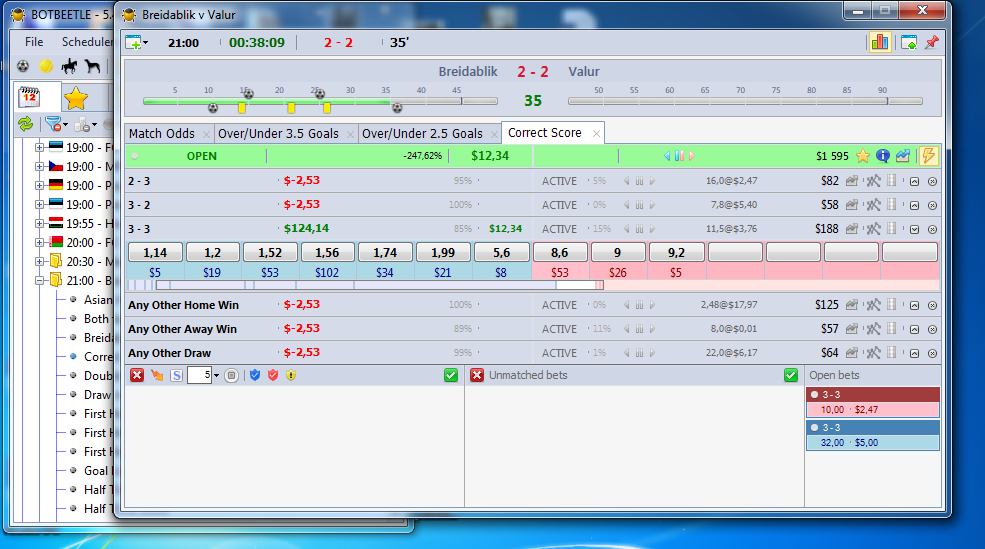
Task: Click the orange swap arrows icon in bets toolbar
Action: [156, 375]
